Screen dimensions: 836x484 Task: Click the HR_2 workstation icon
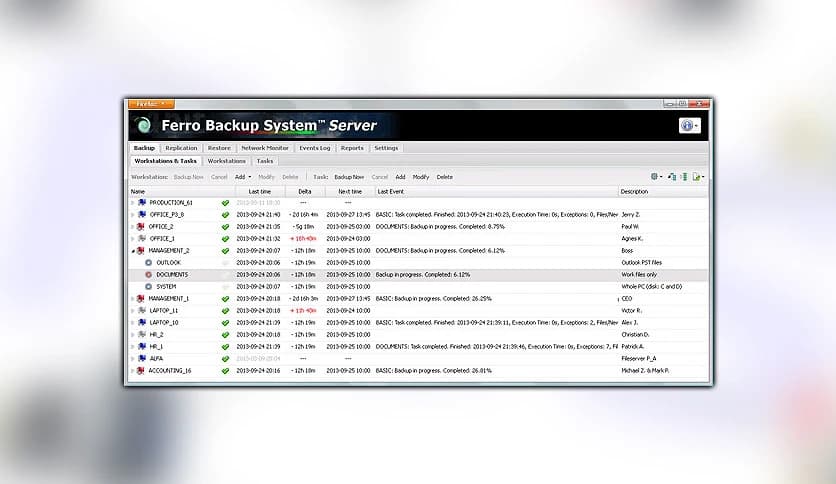pos(142,334)
